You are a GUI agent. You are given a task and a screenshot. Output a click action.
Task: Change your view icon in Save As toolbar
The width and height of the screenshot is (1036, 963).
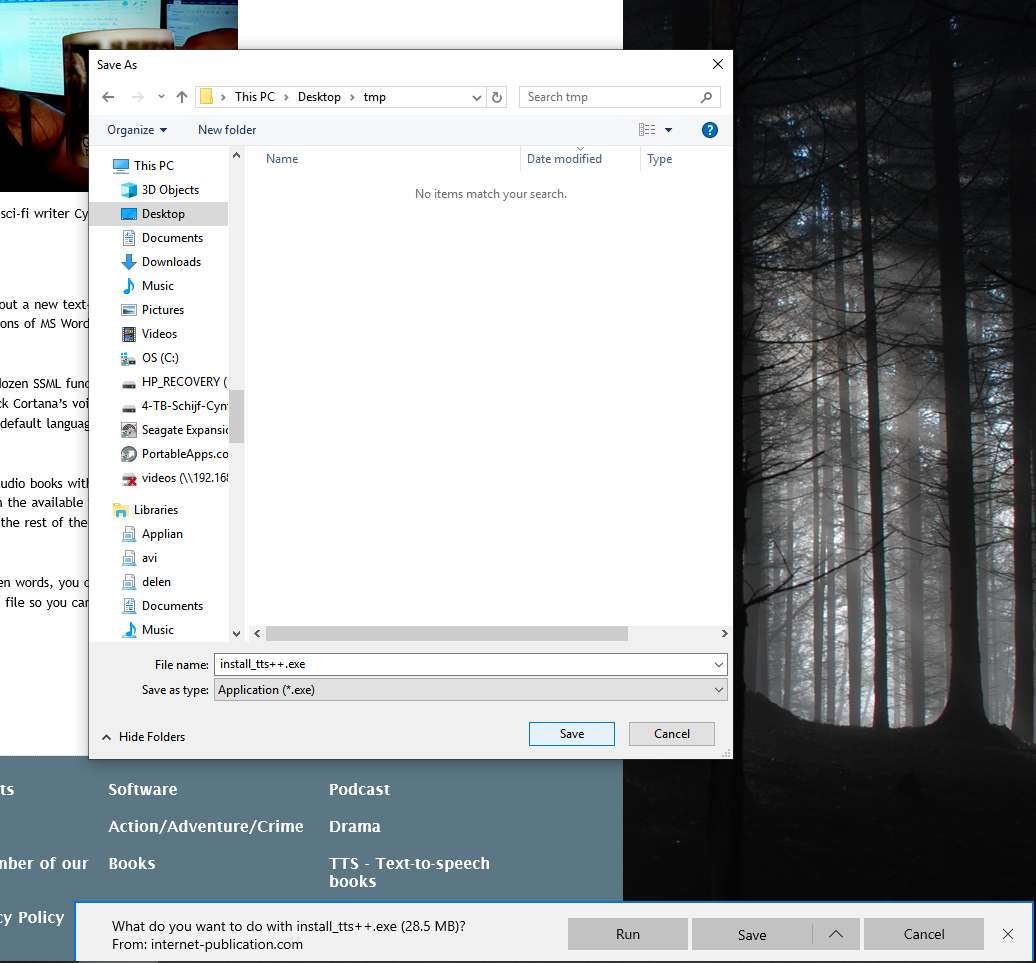click(x=647, y=130)
